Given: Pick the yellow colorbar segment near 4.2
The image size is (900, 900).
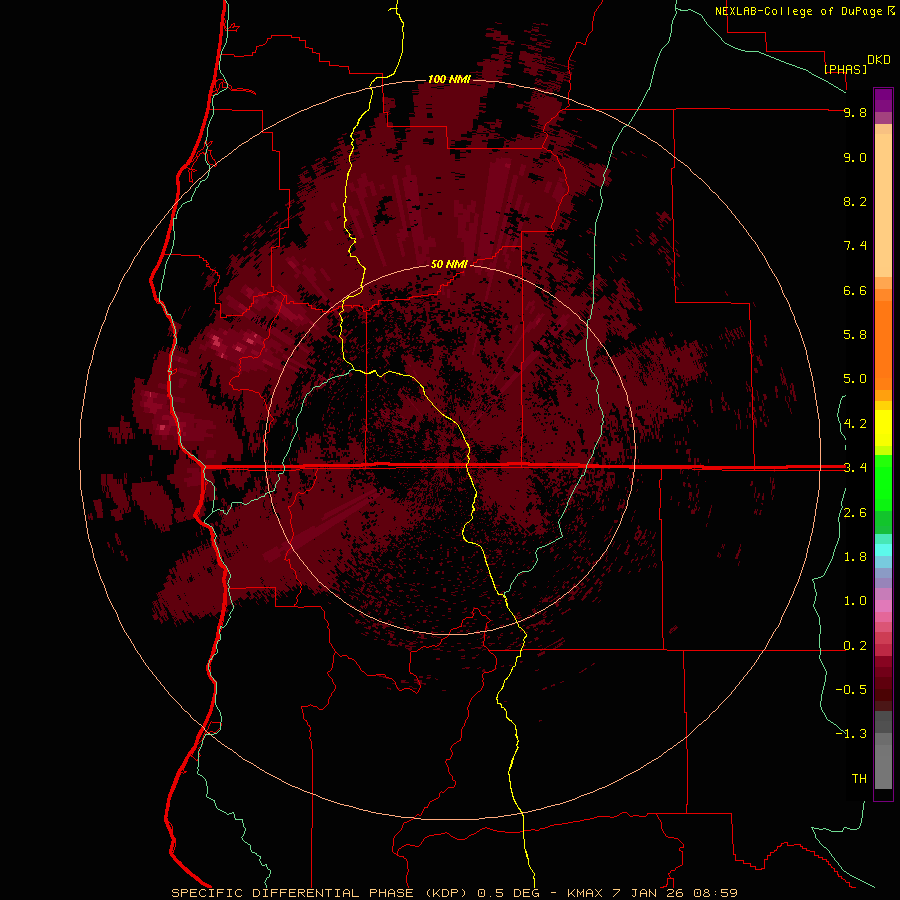Looking at the screenshot, I should (x=883, y=428).
